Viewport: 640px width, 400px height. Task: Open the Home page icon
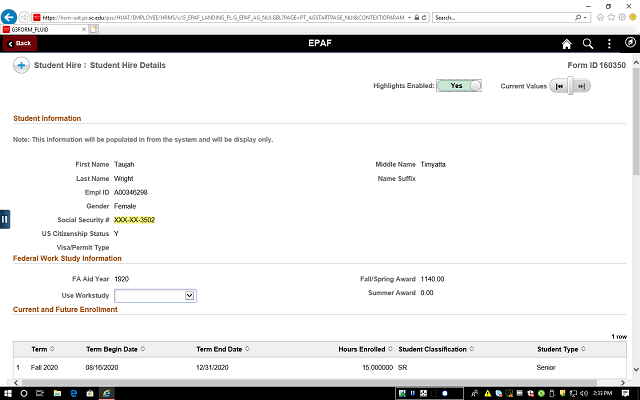(567, 44)
